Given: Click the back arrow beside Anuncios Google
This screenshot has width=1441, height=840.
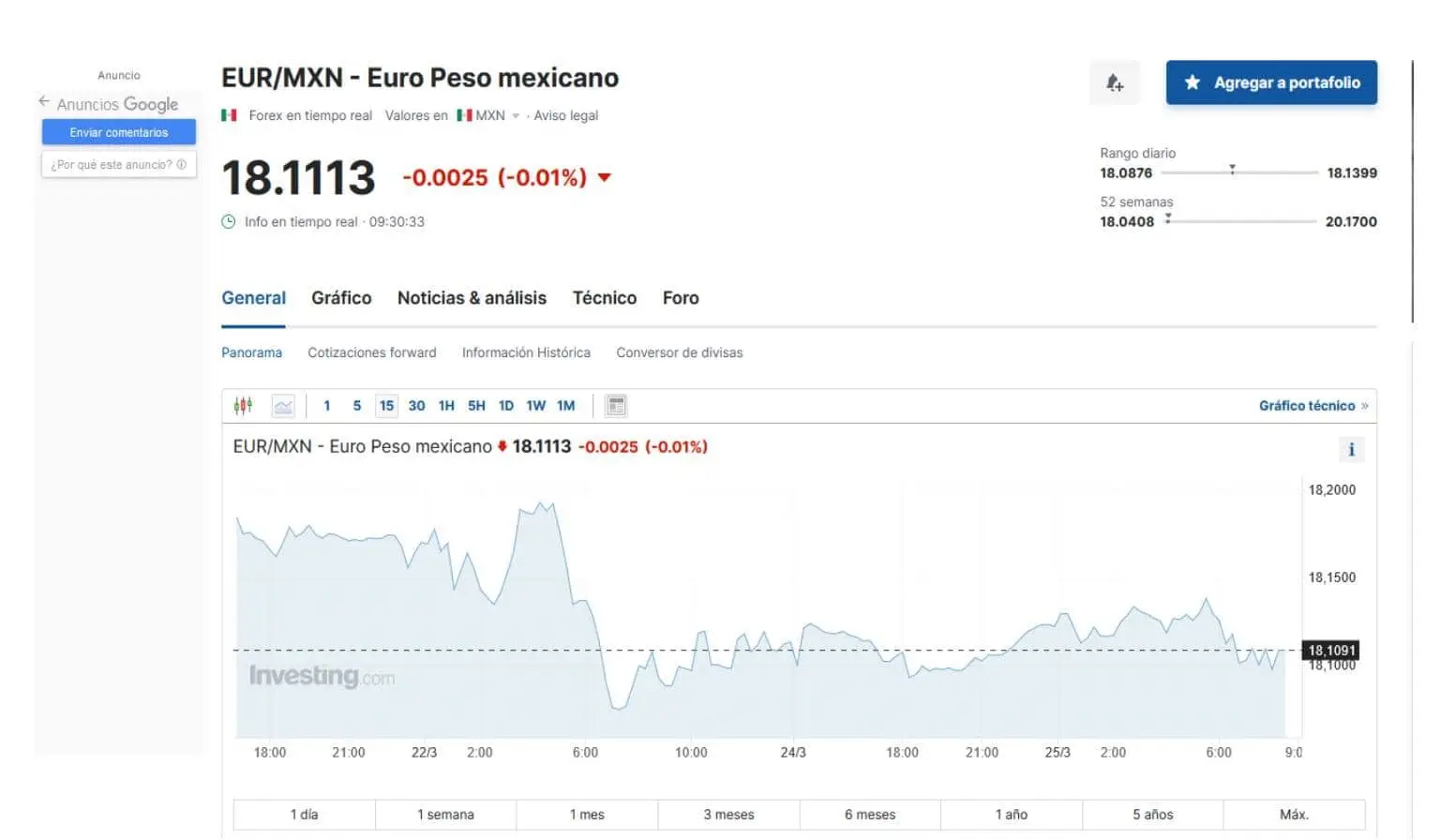Looking at the screenshot, I should [44, 101].
